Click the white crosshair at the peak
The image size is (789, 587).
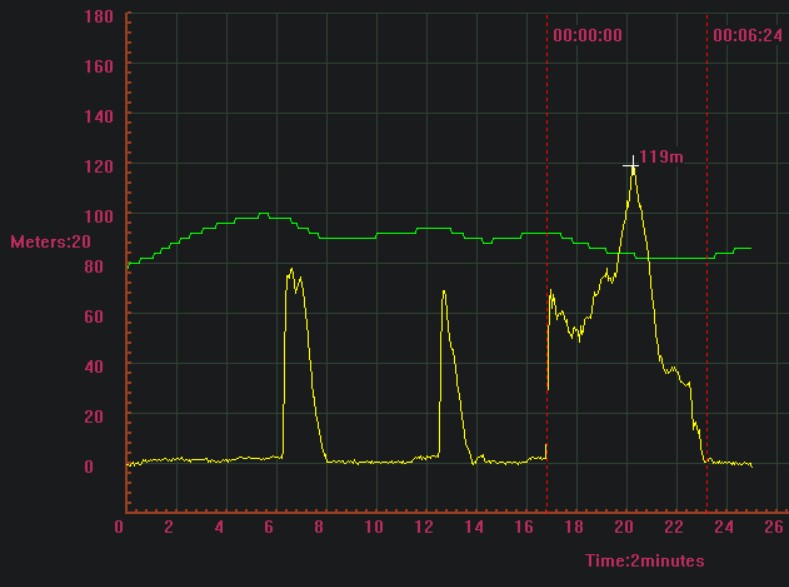(x=631, y=164)
